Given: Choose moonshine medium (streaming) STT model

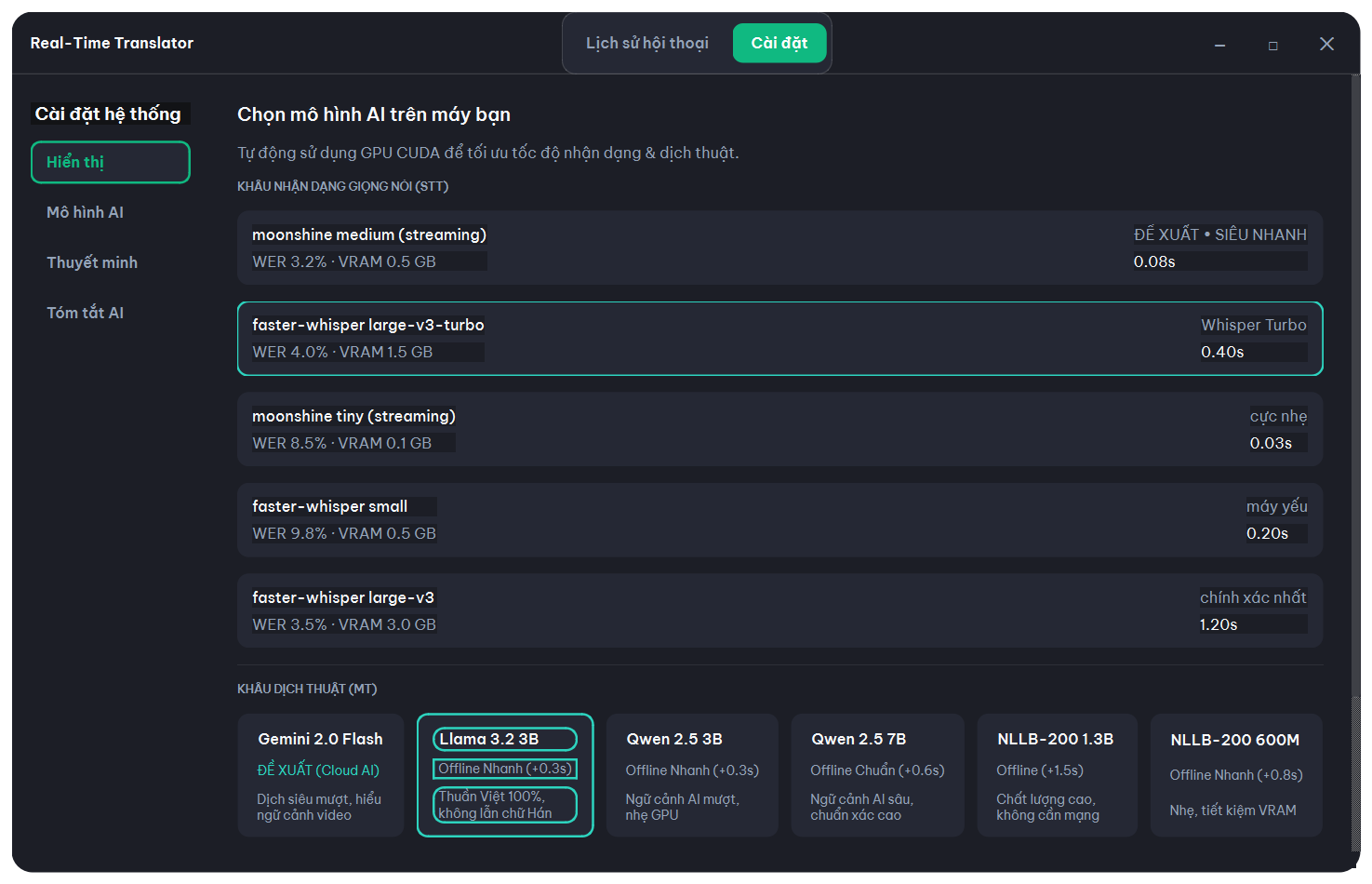Looking at the screenshot, I should pyautogui.click(x=779, y=248).
